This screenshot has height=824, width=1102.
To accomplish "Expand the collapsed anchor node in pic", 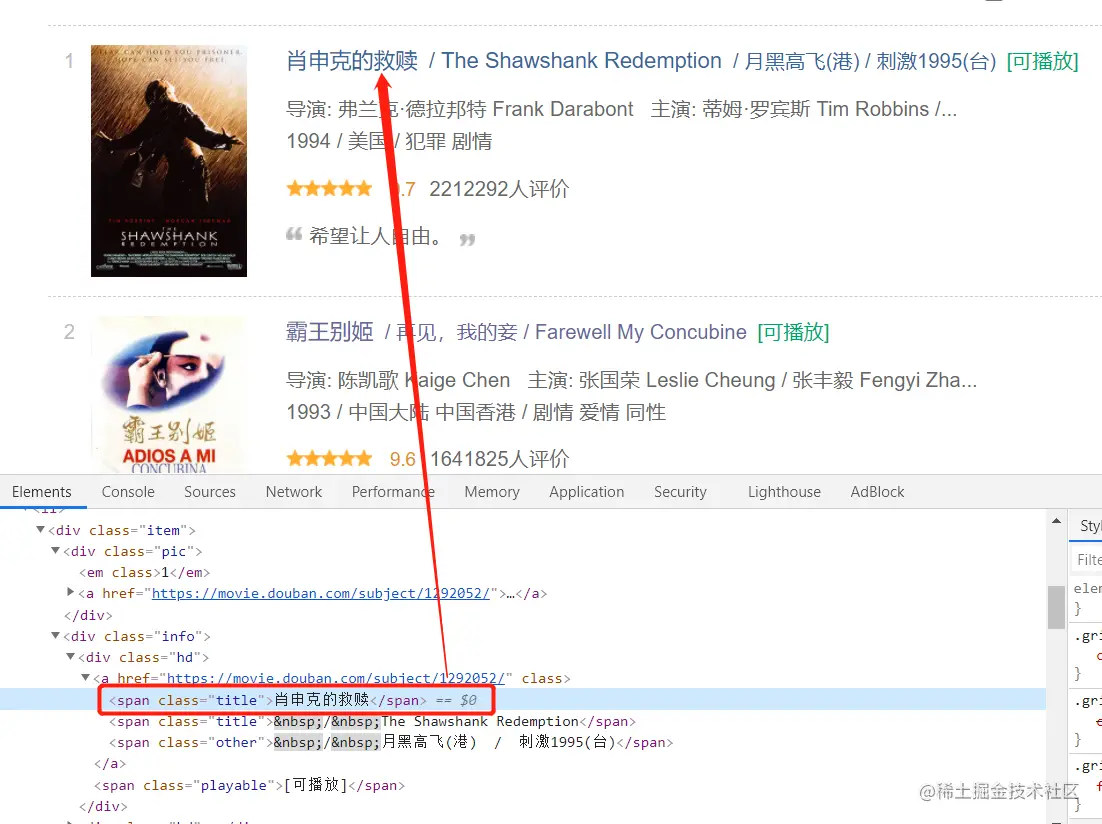I will (70, 593).
